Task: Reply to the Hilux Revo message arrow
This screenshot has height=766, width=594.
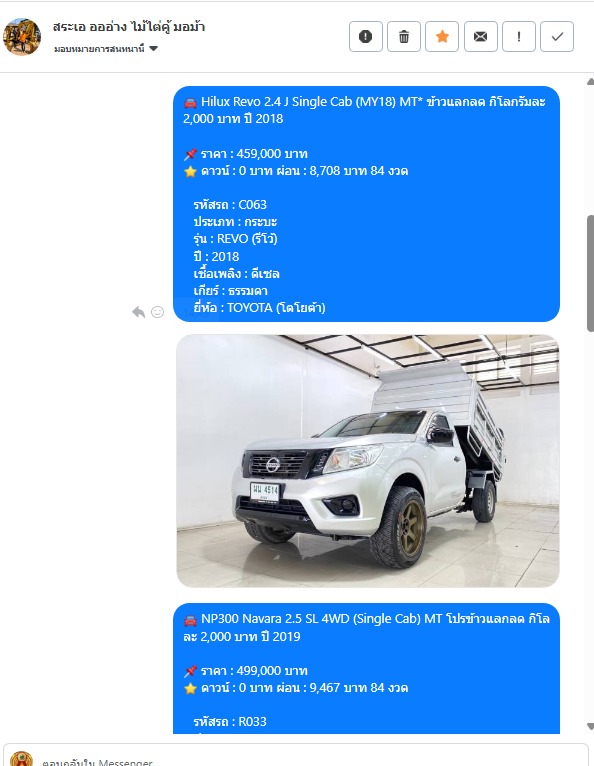Action: click(x=139, y=312)
